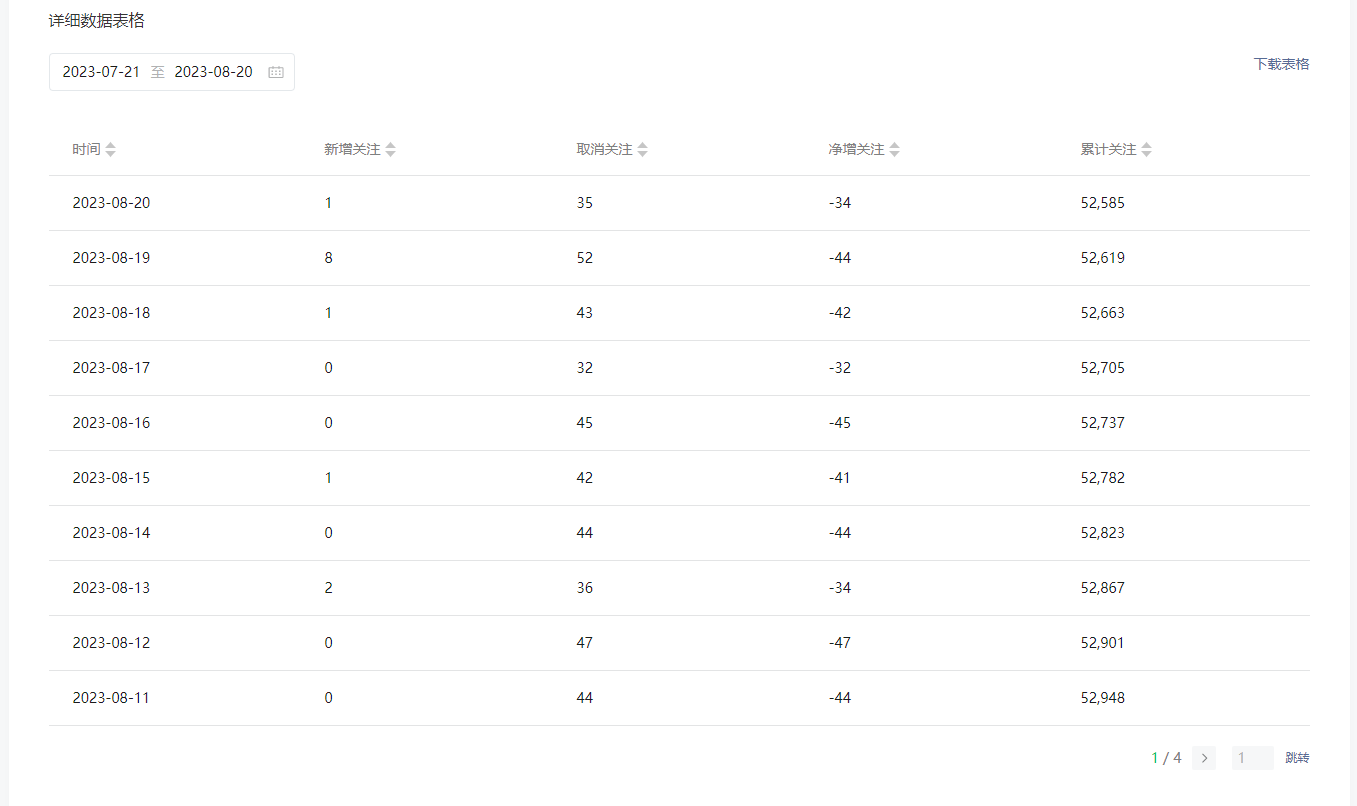Select the 2023-08-20 table row date
Screen dimensions: 1357x806
click(x=111, y=203)
